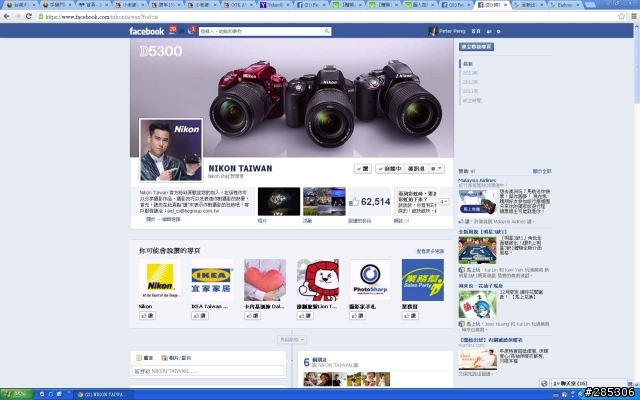Click the game ad thumbnail with green board
Screen dimensions: 640x400
[478, 250]
